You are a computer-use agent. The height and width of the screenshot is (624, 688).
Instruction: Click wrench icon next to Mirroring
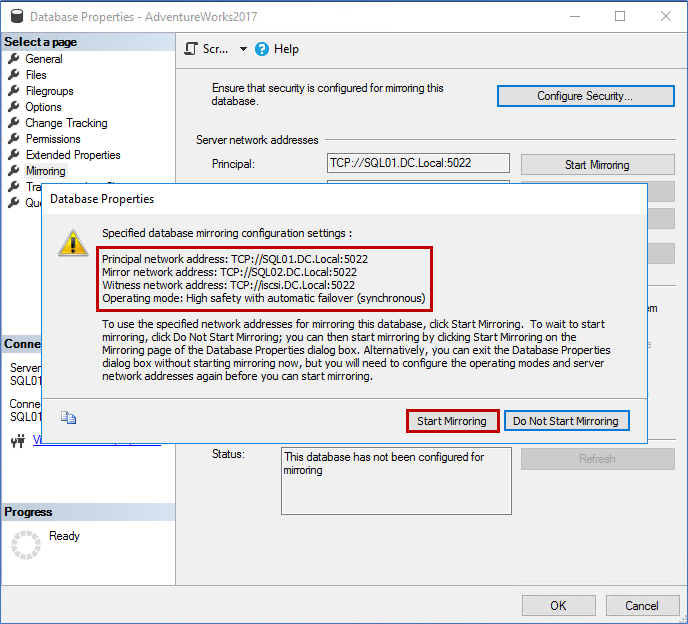(14, 170)
